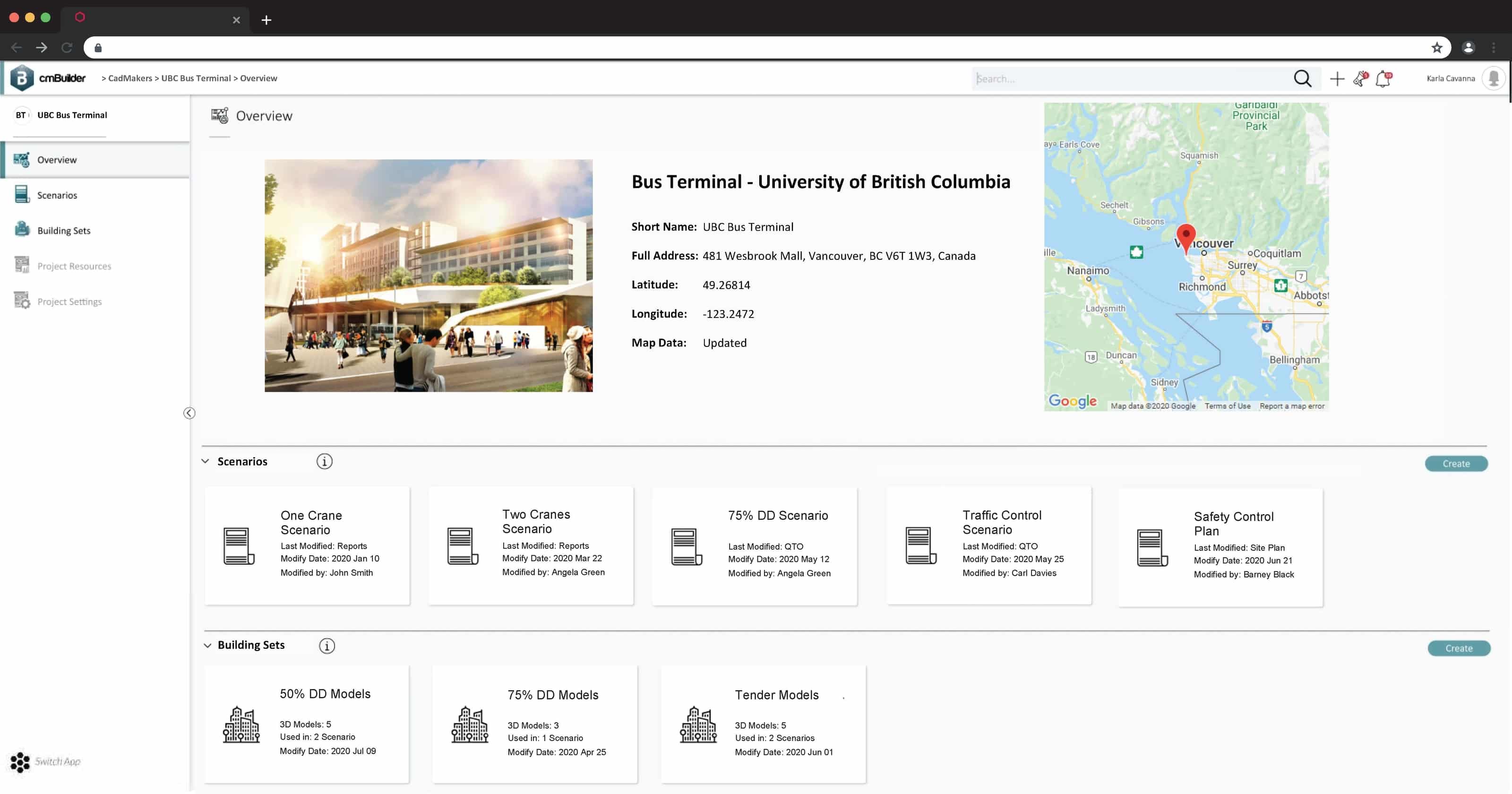Click Create under Building Sets
The width and height of the screenshot is (1512, 794).
[1459, 648]
